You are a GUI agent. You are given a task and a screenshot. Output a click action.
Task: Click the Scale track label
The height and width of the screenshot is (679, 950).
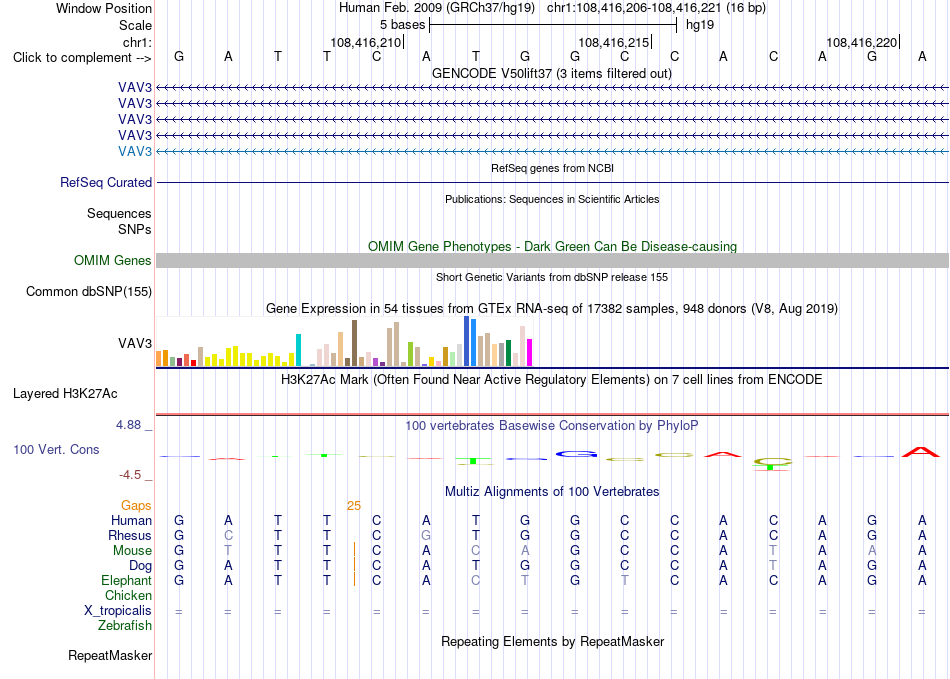[x=135, y=25]
